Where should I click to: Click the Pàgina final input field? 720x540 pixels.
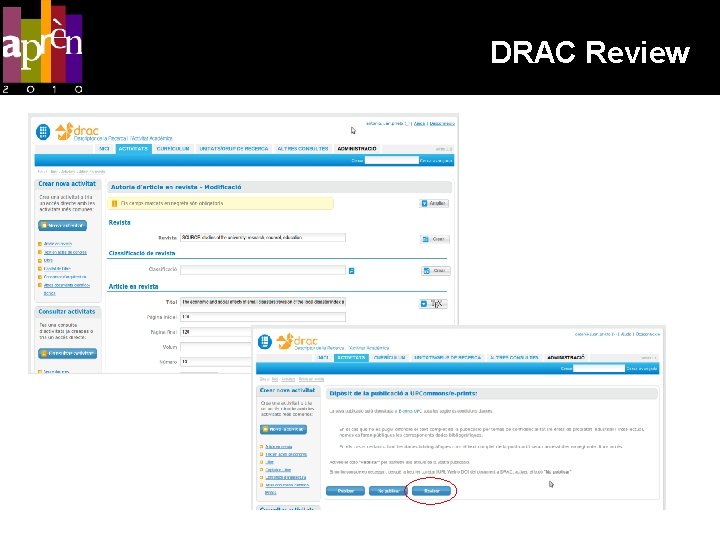click(216, 332)
